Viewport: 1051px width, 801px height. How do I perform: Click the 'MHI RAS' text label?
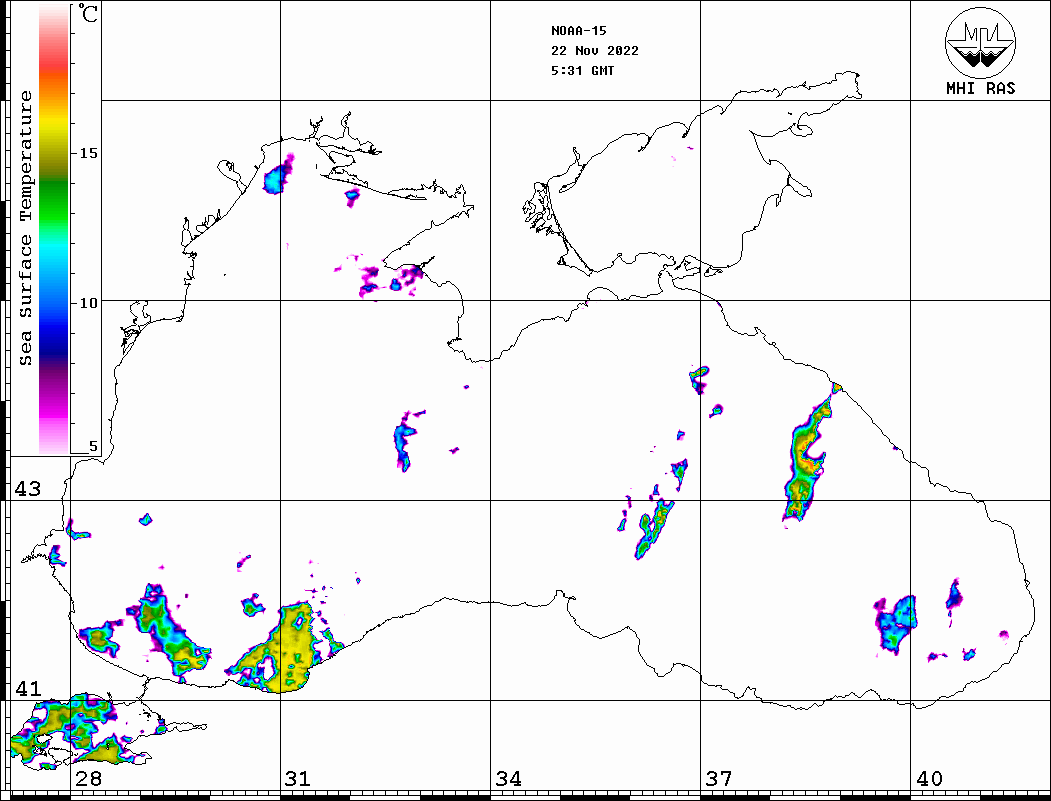(x=981, y=88)
